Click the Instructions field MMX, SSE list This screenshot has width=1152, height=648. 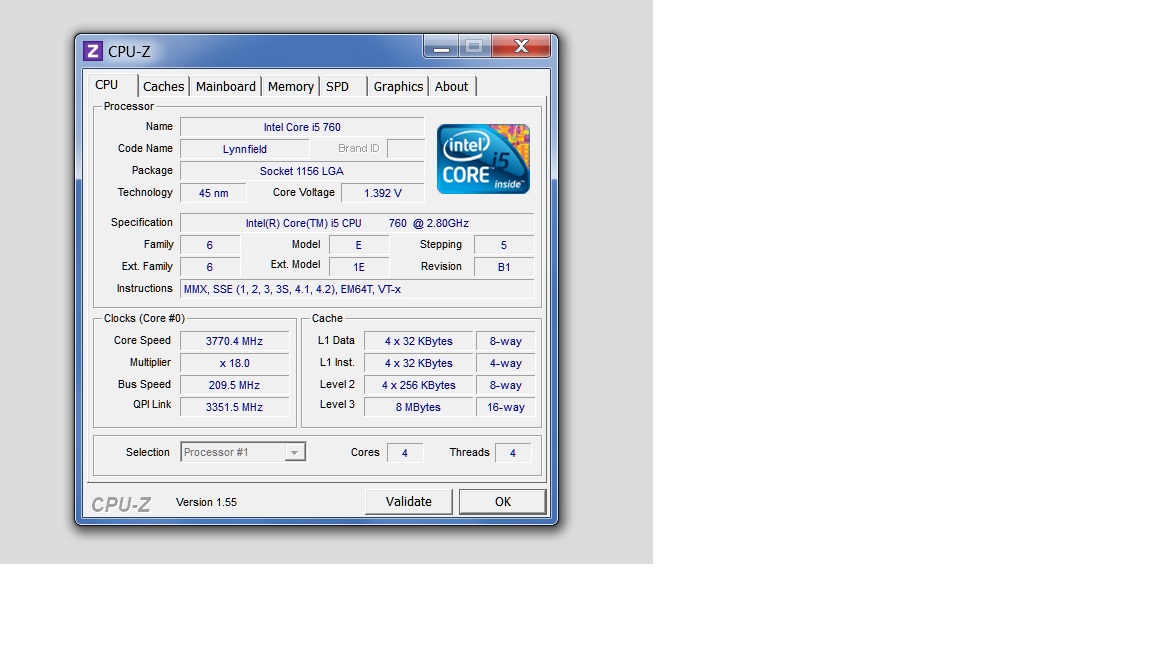[357, 289]
